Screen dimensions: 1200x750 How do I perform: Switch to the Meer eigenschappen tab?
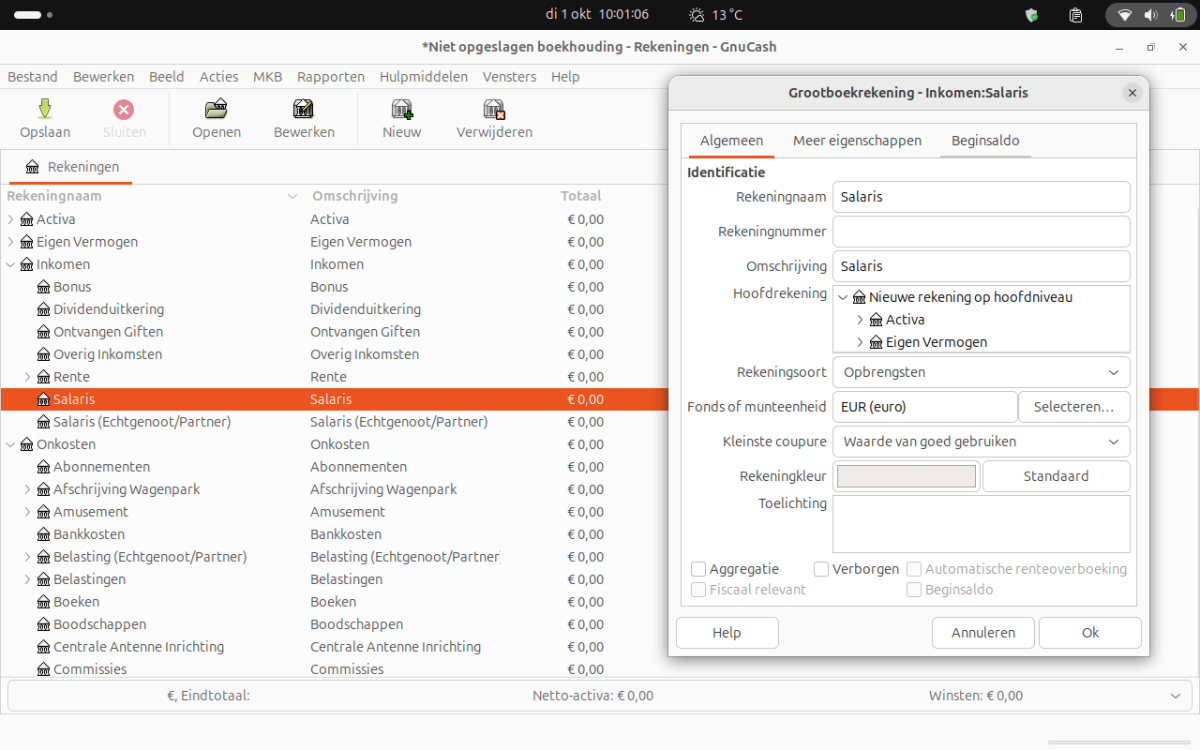click(x=857, y=141)
